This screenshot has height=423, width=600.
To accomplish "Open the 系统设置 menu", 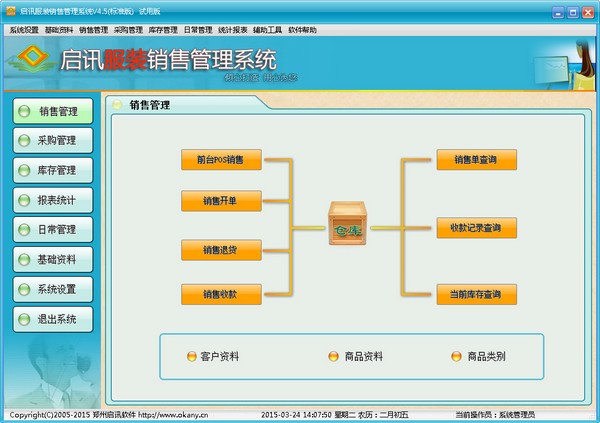I will pyautogui.click(x=24, y=30).
